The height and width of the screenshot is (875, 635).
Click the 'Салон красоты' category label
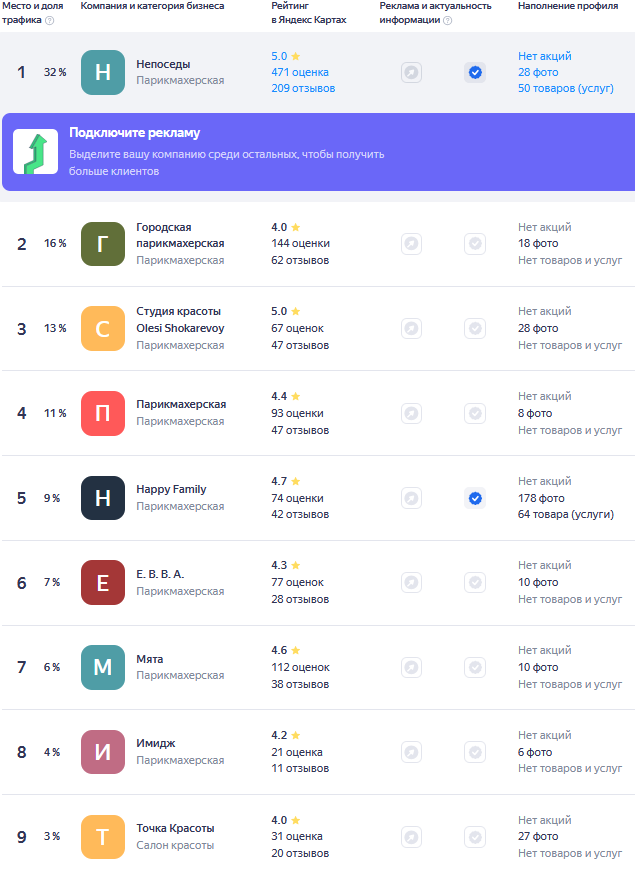[x=175, y=845]
